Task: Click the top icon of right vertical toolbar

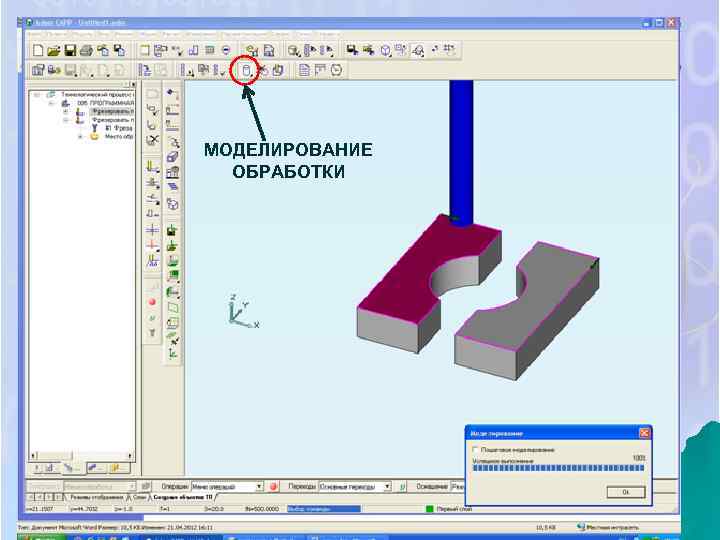Action: [172, 94]
